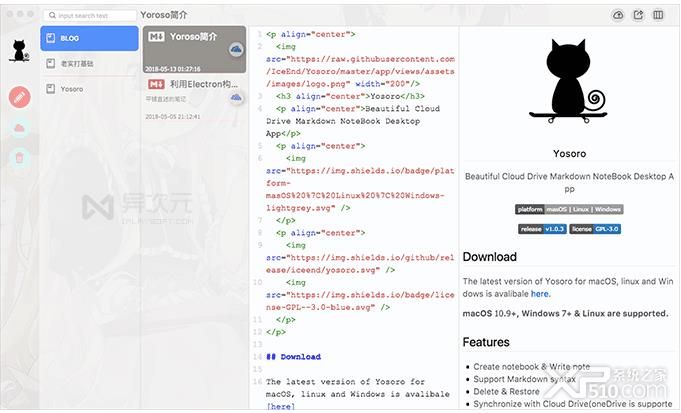This screenshot has height=413, width=681.
Task: Select the 老实打基础 notebook
Action: [x=89, y=64]
